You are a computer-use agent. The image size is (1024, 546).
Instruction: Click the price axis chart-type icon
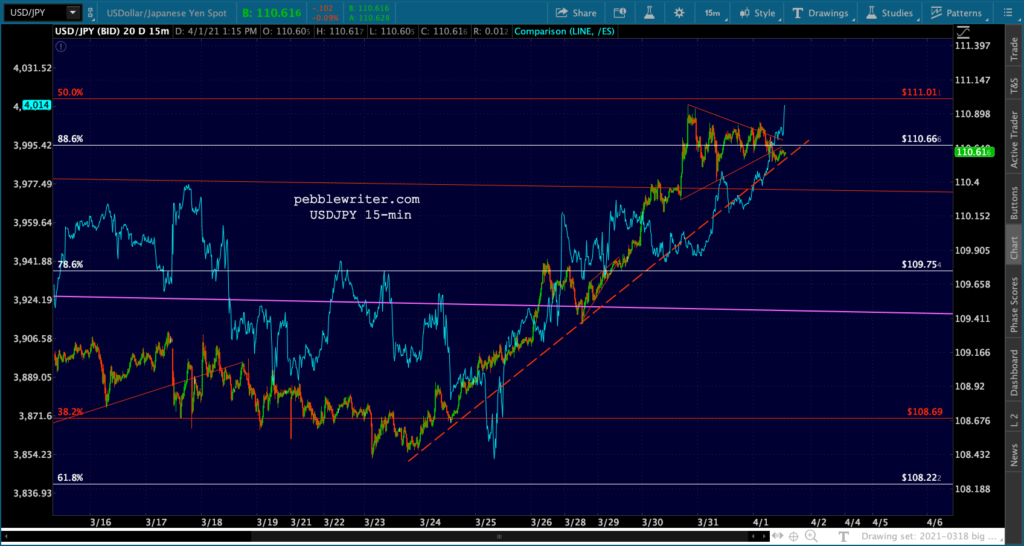(963, 32)
